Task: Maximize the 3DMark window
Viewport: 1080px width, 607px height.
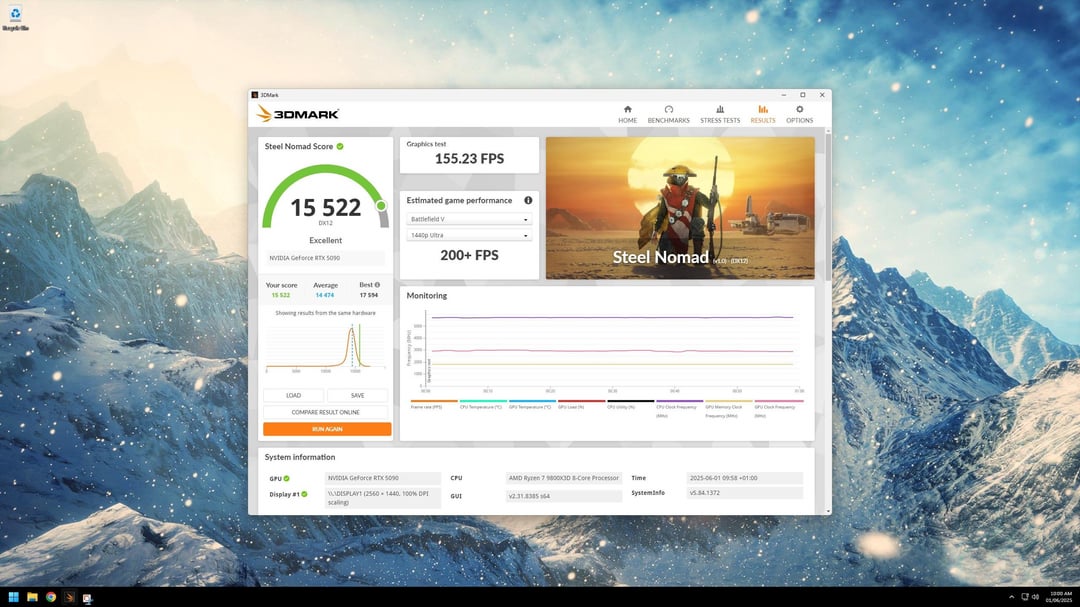Action: click(x=802, y=95)
